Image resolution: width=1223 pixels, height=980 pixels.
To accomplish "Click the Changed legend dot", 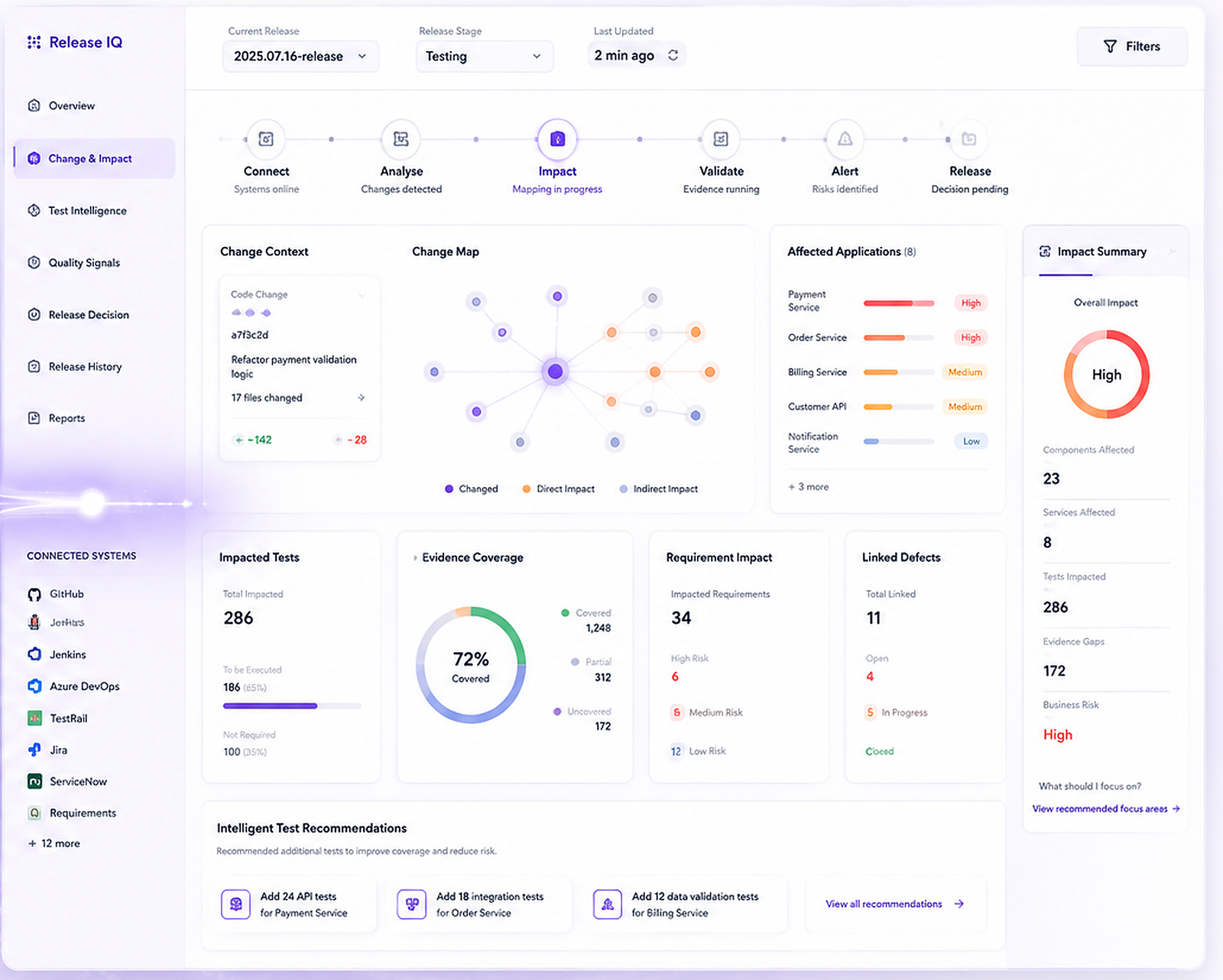I will pos(449,488).
